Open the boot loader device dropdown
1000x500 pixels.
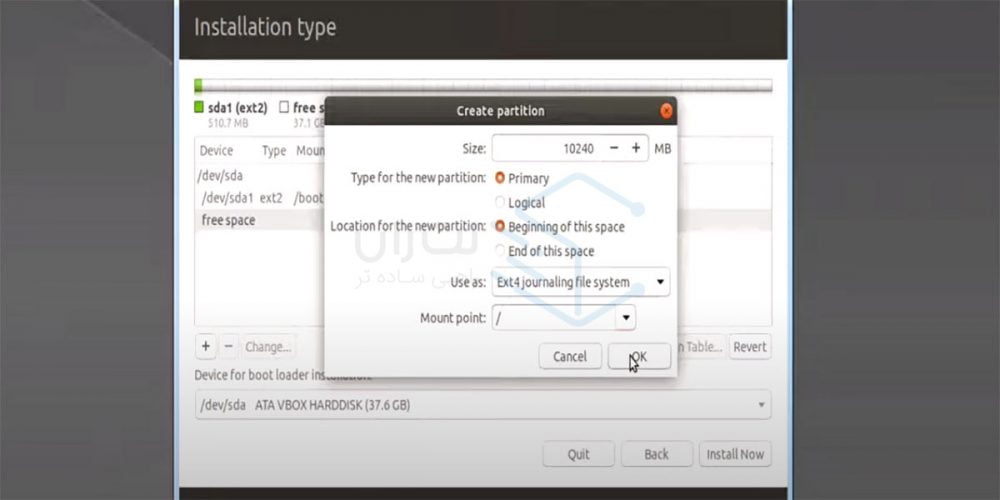tap(482, 405)
